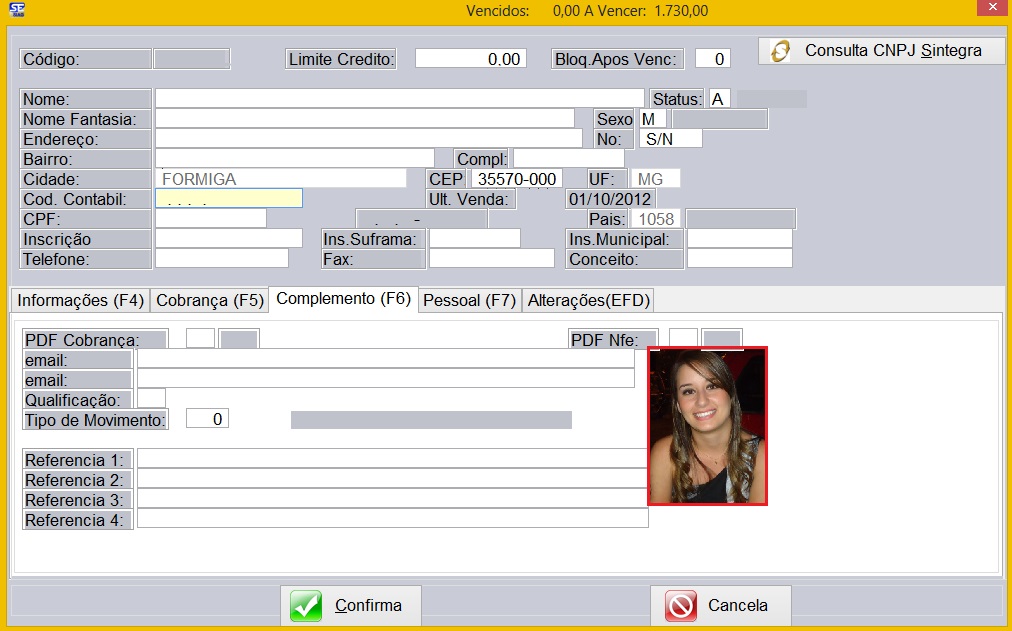Click the Tipo de Movimento field
This screenshot has height=631, width=1012.
[207, 419]
